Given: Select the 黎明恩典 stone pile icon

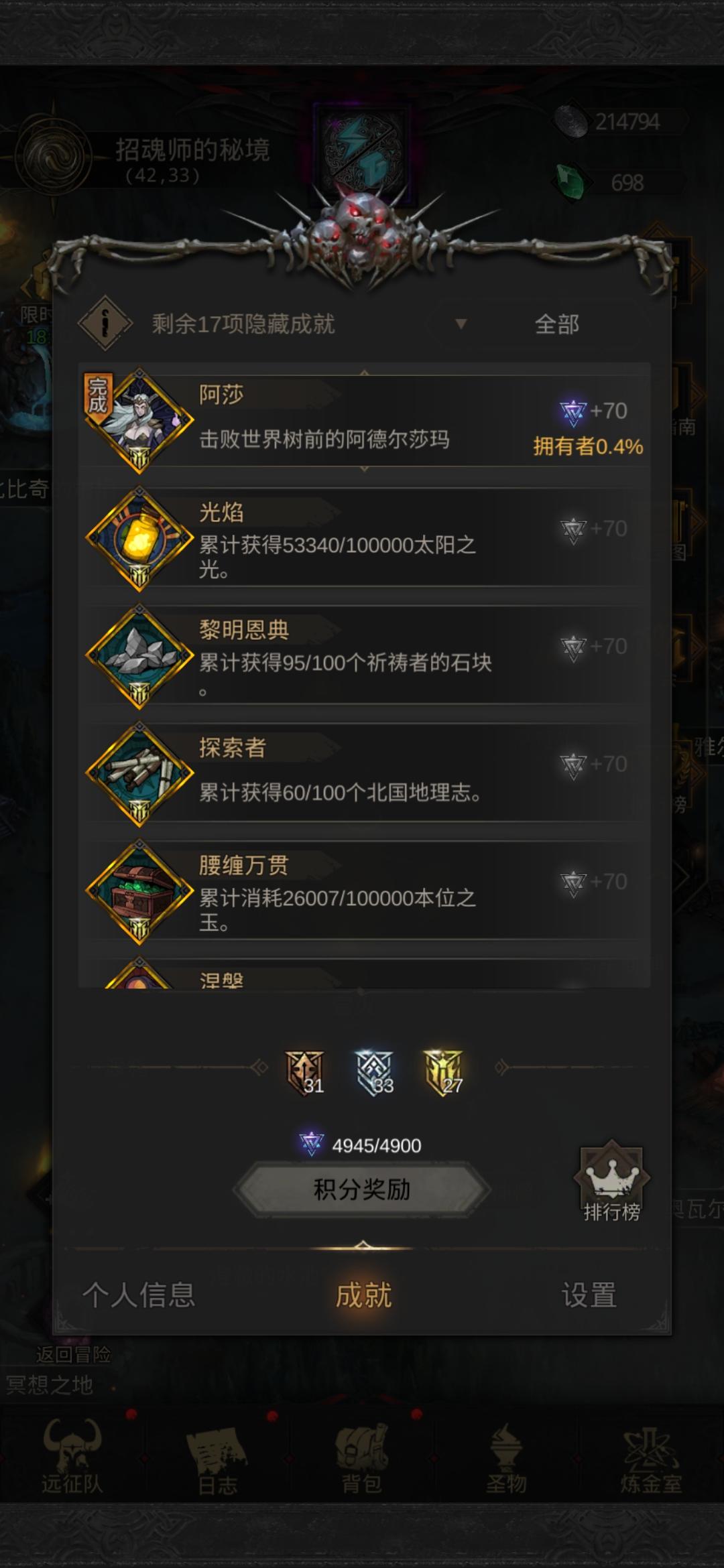Looking at the screenshot, I should coord(139,657).
